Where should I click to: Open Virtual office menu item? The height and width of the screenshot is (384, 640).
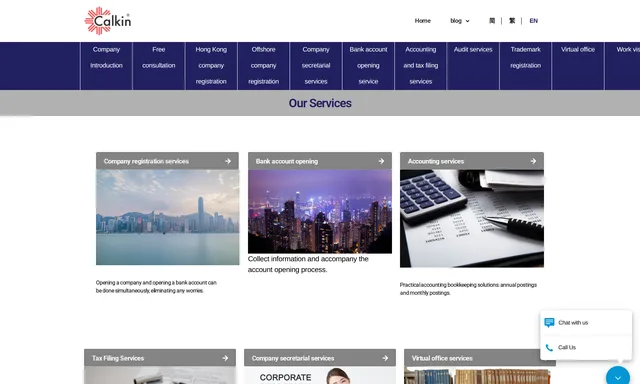pyautogui.click(x=578, y=65)
